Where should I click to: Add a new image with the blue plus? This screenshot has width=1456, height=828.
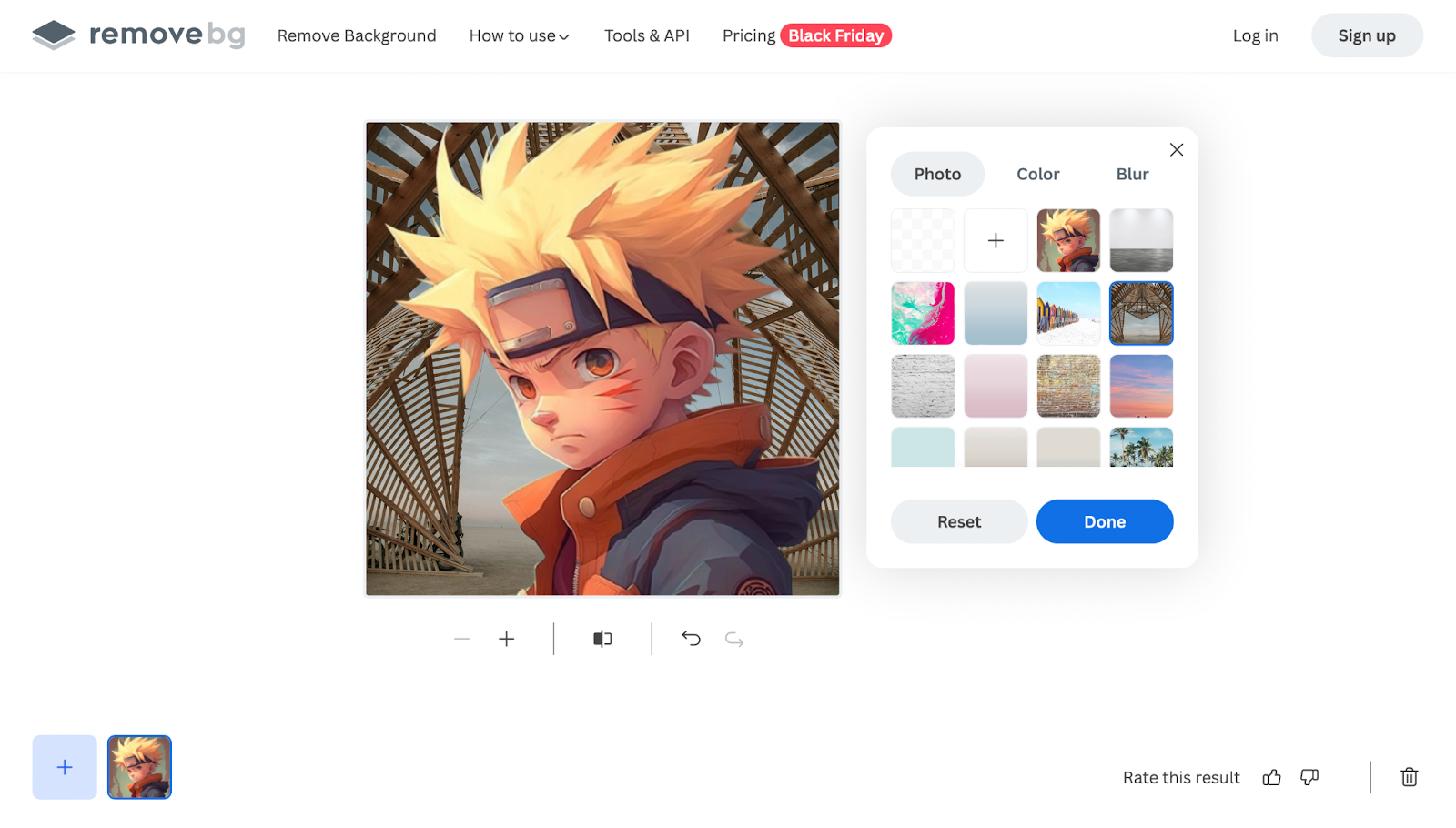tap(65, 767)
